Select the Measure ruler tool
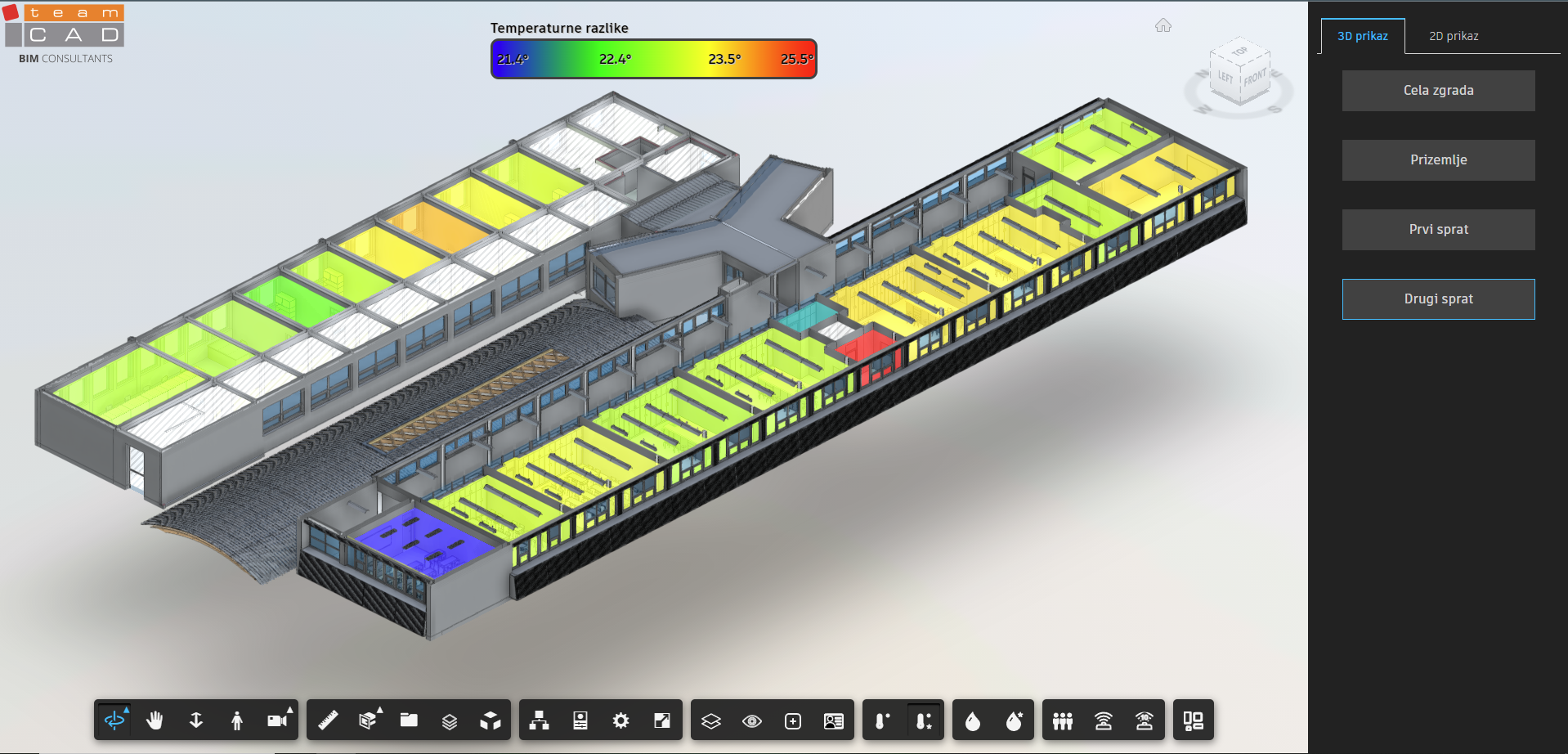1568x754 pixels. pyautogui.click(x=328, y=720)
